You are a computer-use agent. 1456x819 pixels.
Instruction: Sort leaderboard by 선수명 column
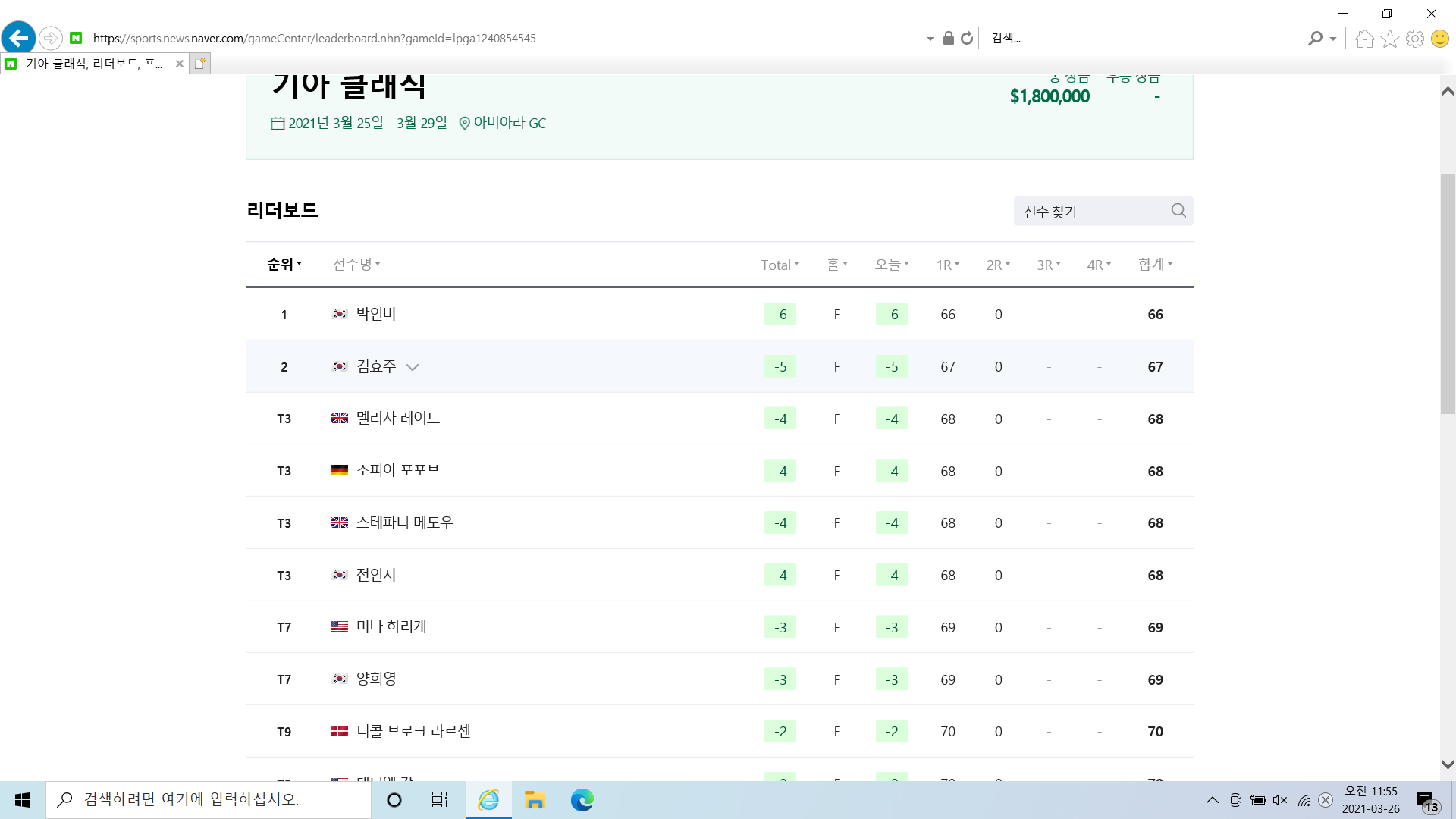point(356,264)
